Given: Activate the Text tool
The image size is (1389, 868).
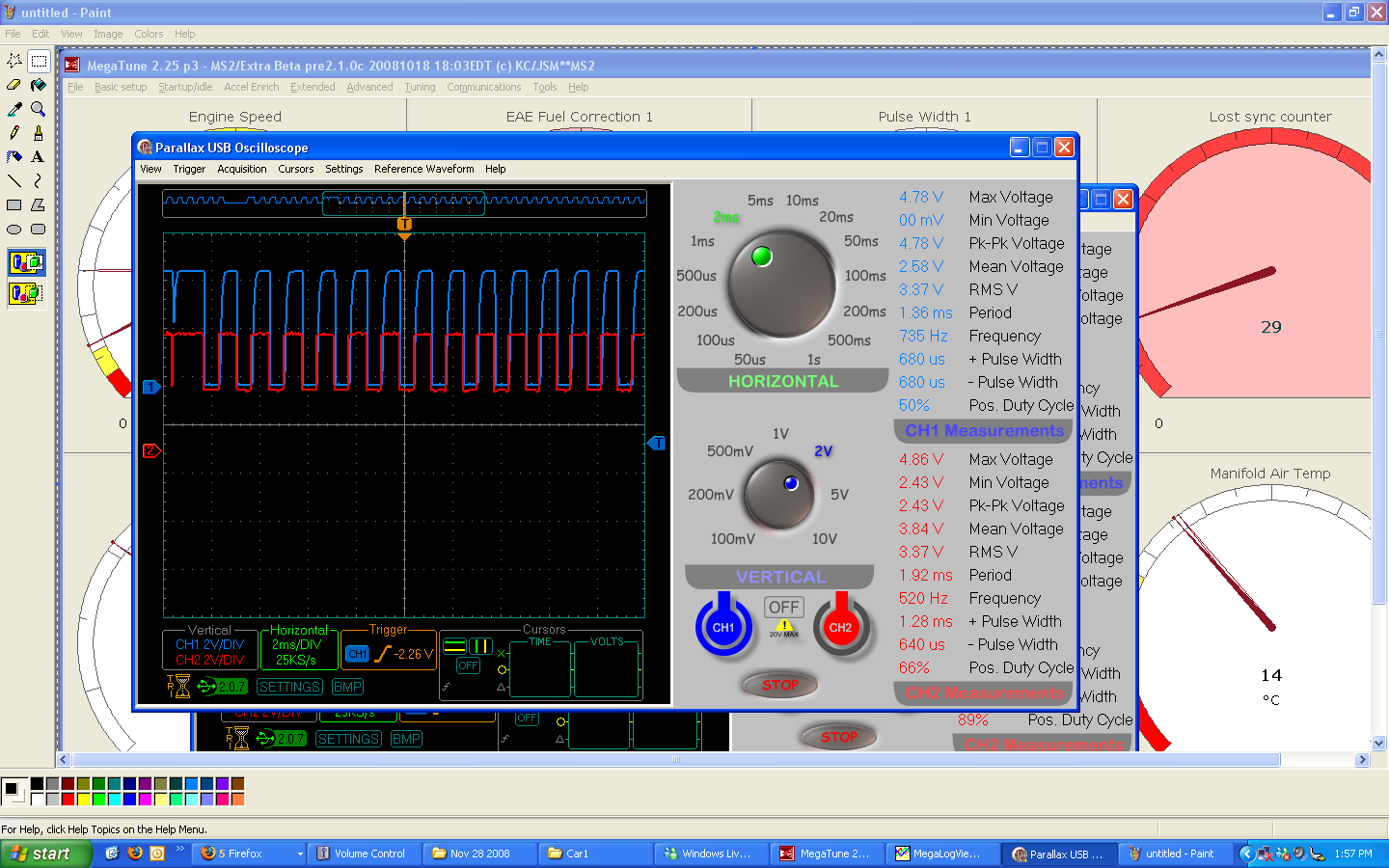Looking at the screenshot, I should coord(38,156).
